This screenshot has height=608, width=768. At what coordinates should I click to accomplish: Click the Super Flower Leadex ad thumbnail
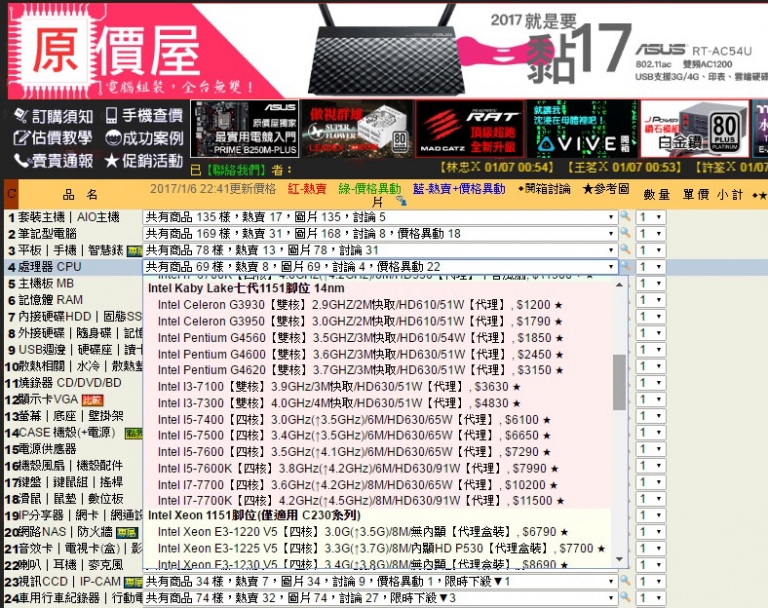pos(357,129)
